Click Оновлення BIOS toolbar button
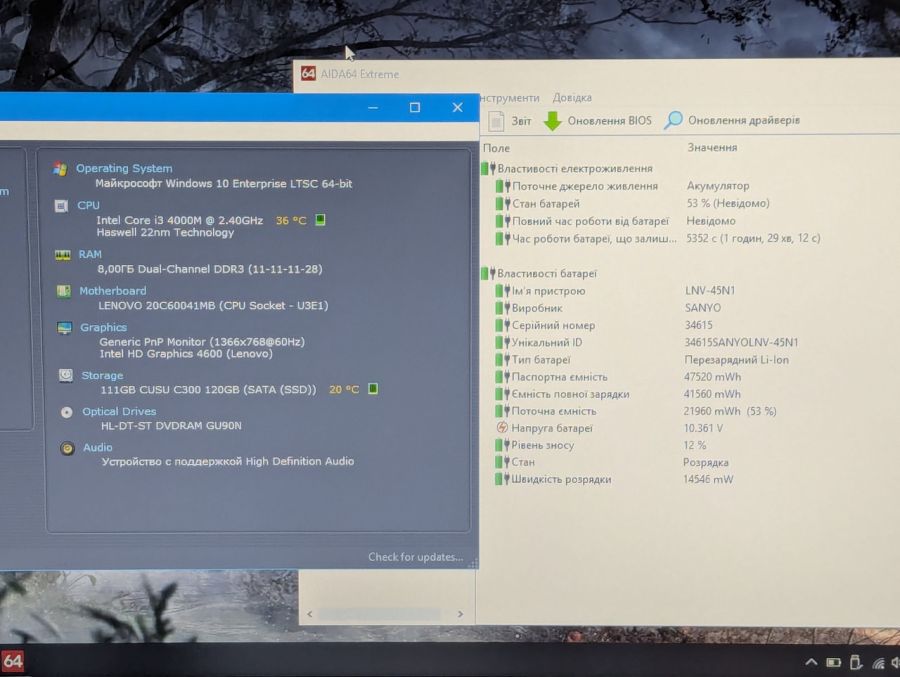The height and width of the screenshot is (677, 900). [598, 121]
